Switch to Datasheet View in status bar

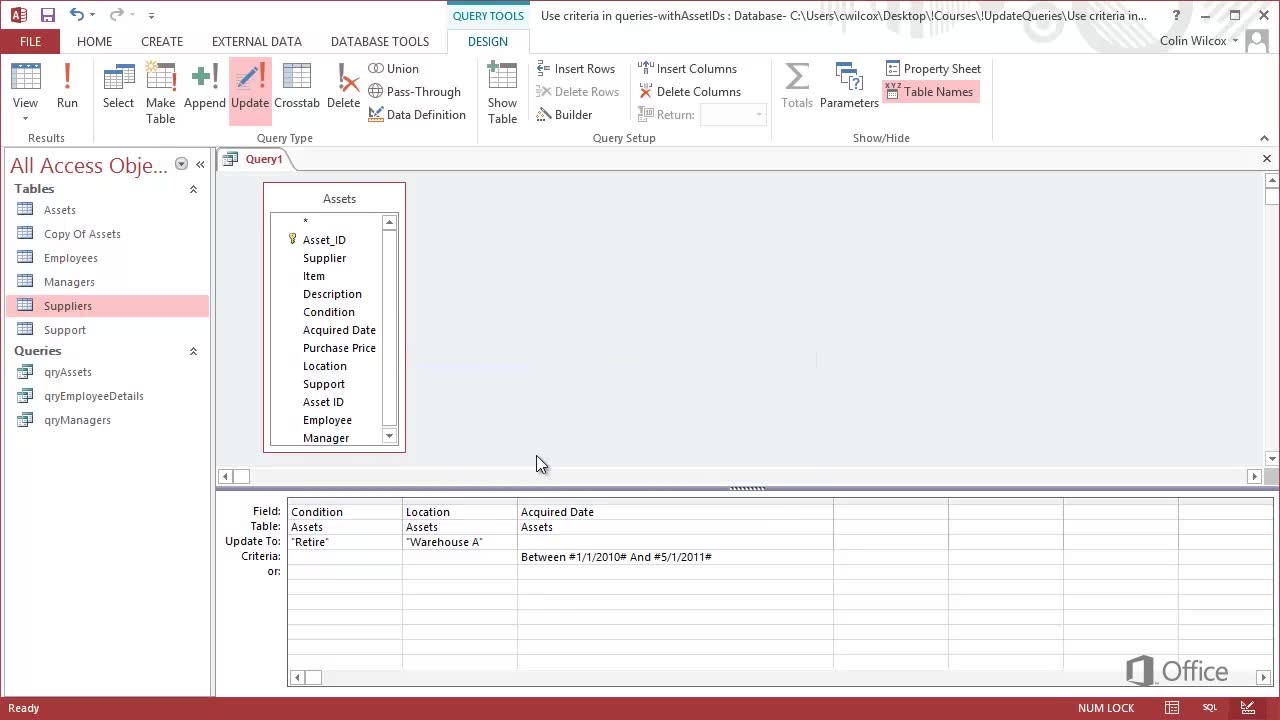click(x=1172, y=708)
